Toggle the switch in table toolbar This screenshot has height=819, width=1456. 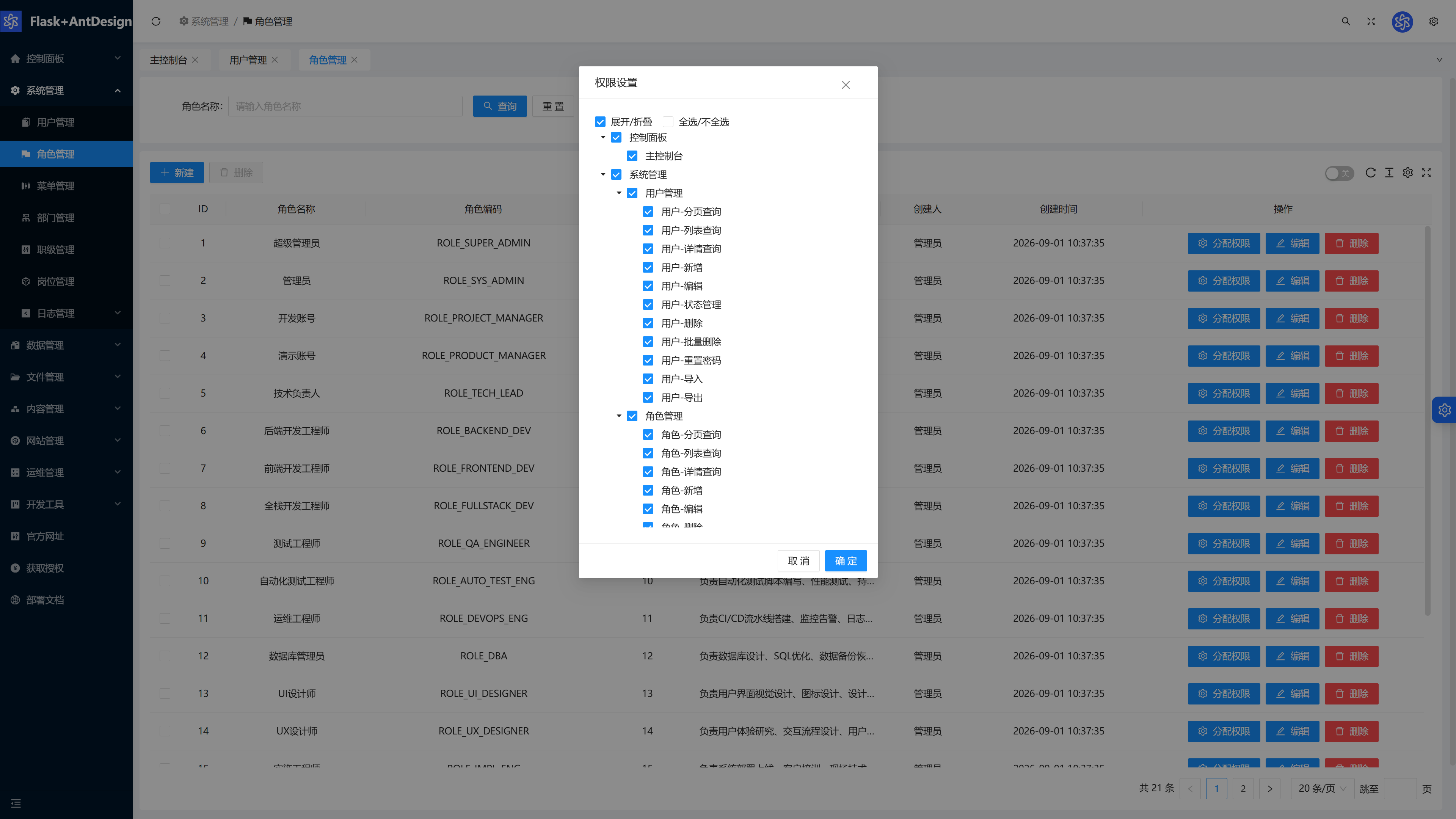click(x=1339, y=173)
